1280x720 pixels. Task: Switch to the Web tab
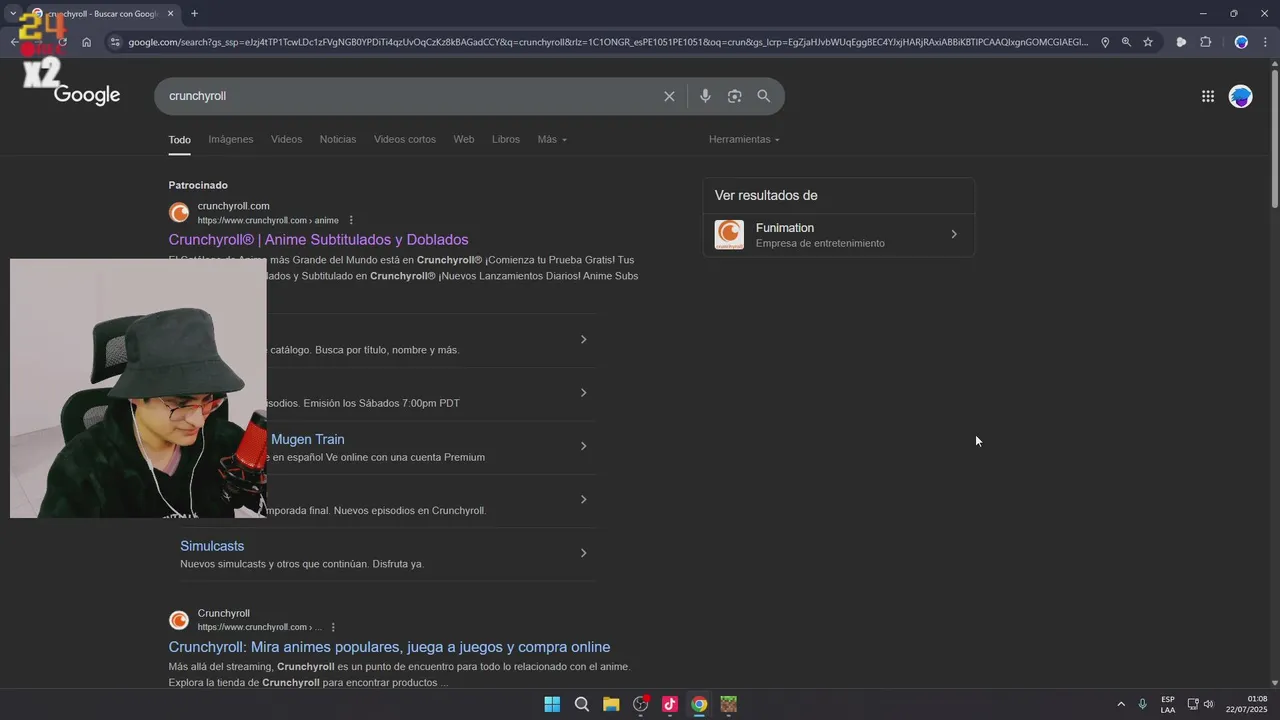(464, 139)
